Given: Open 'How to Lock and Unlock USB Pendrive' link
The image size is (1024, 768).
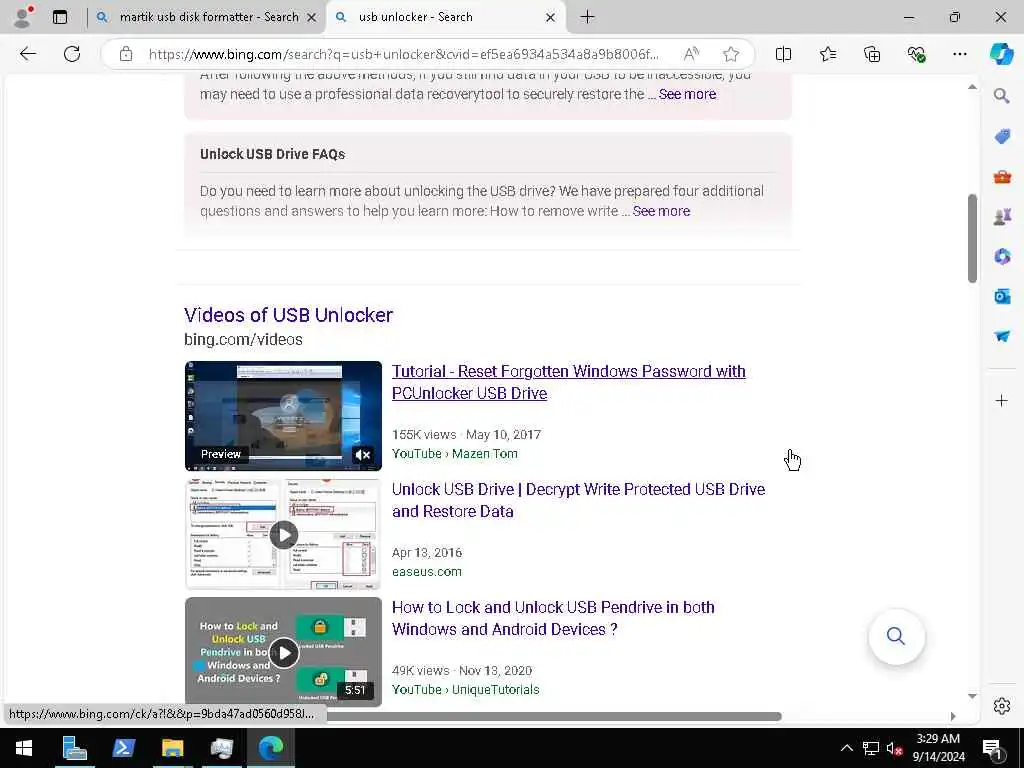Looking at the screenshot, I should pyautogui.click(x=553, y=618).
